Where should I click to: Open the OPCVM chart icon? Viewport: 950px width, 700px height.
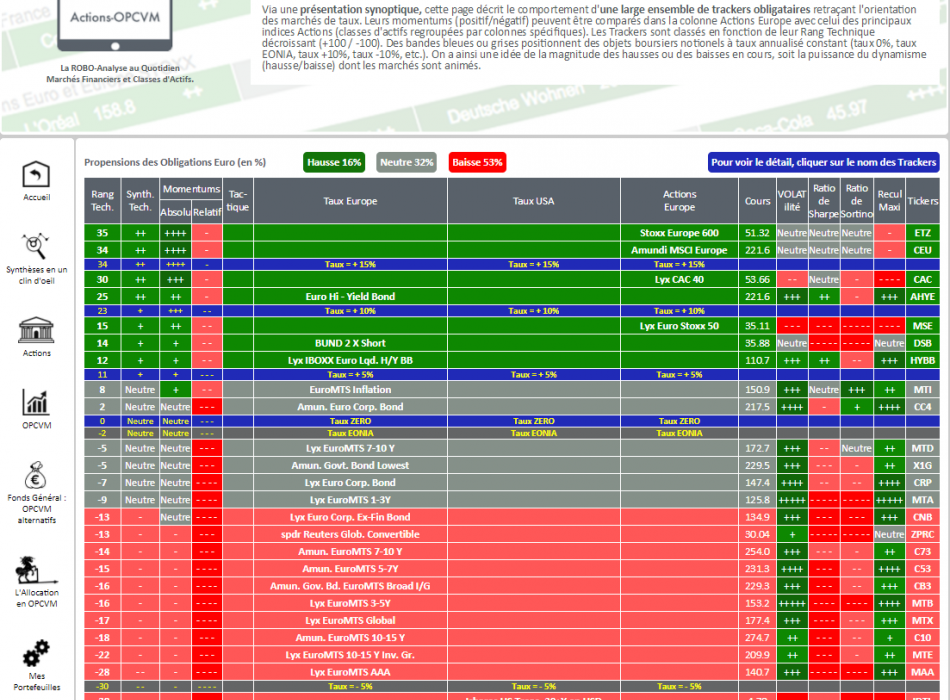coord(36,402)
